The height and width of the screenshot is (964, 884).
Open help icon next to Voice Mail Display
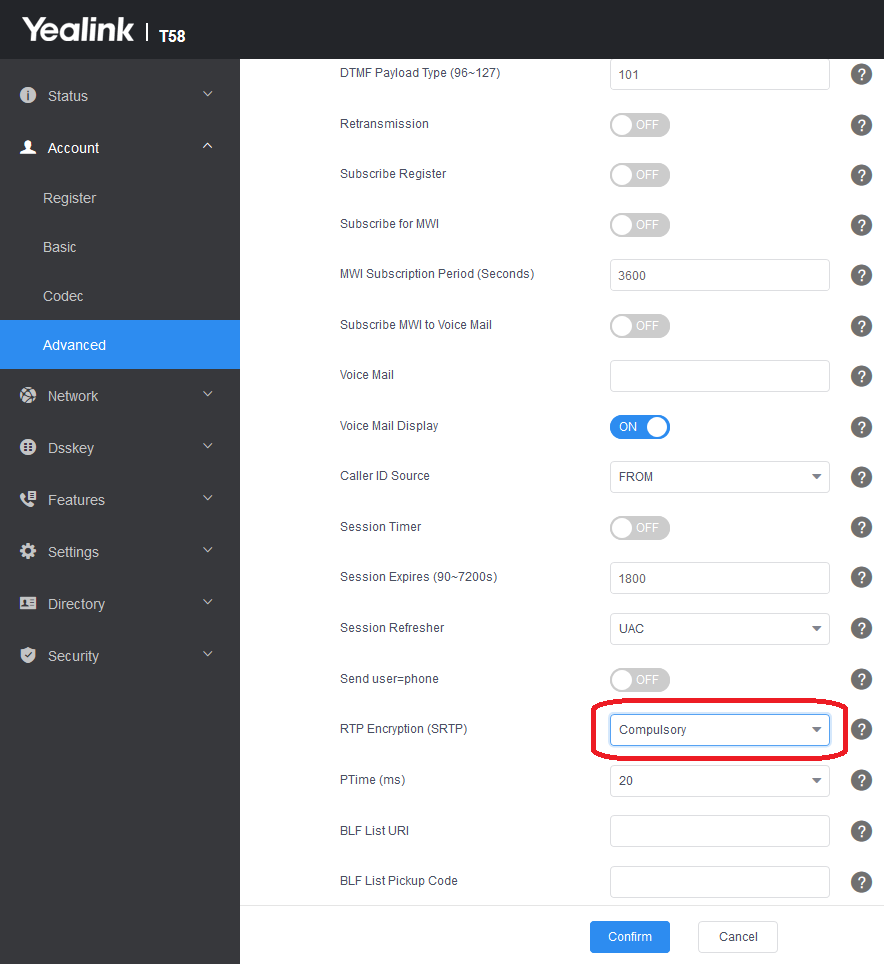861,427
